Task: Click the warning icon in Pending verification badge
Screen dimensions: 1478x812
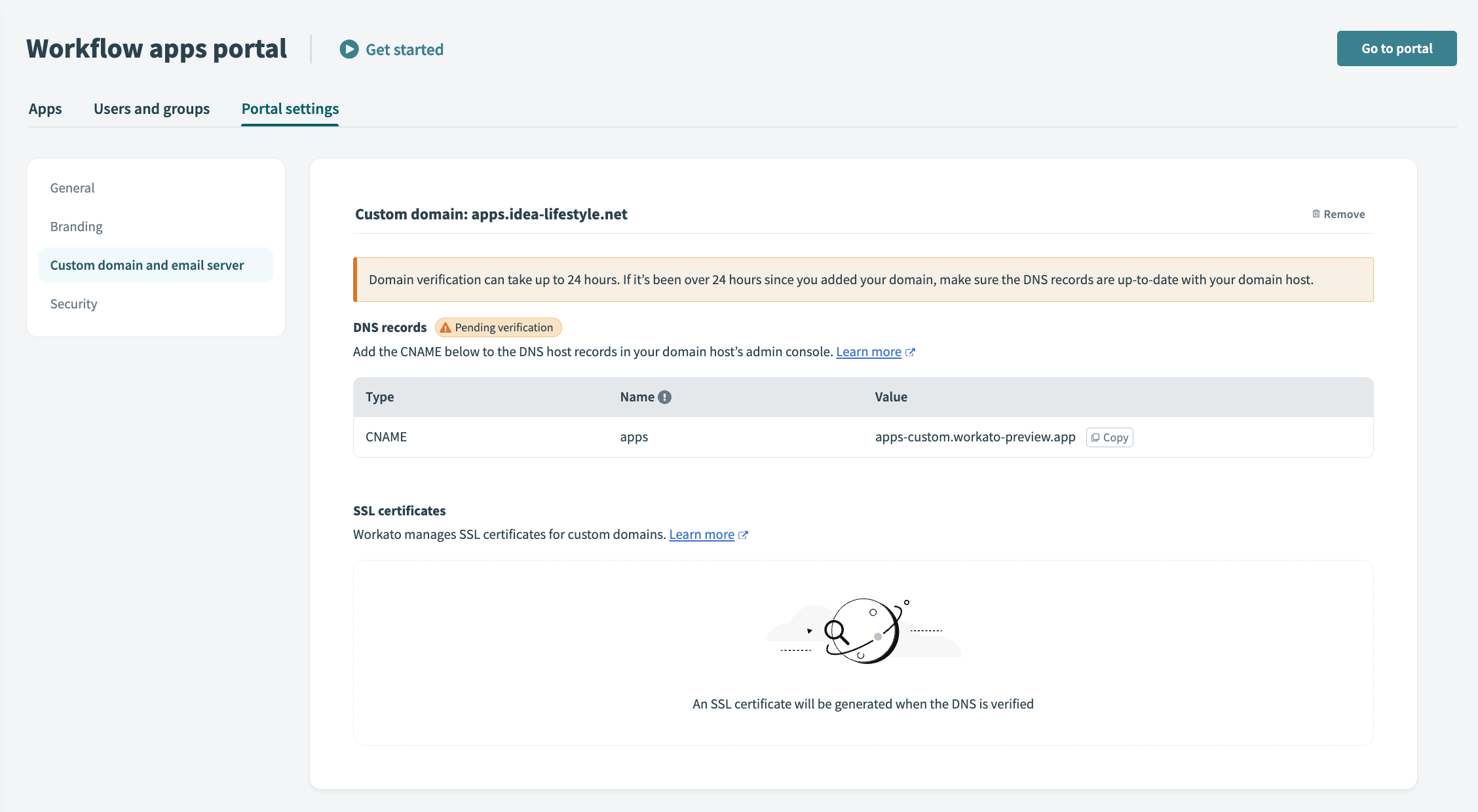Action: (446, 327)
